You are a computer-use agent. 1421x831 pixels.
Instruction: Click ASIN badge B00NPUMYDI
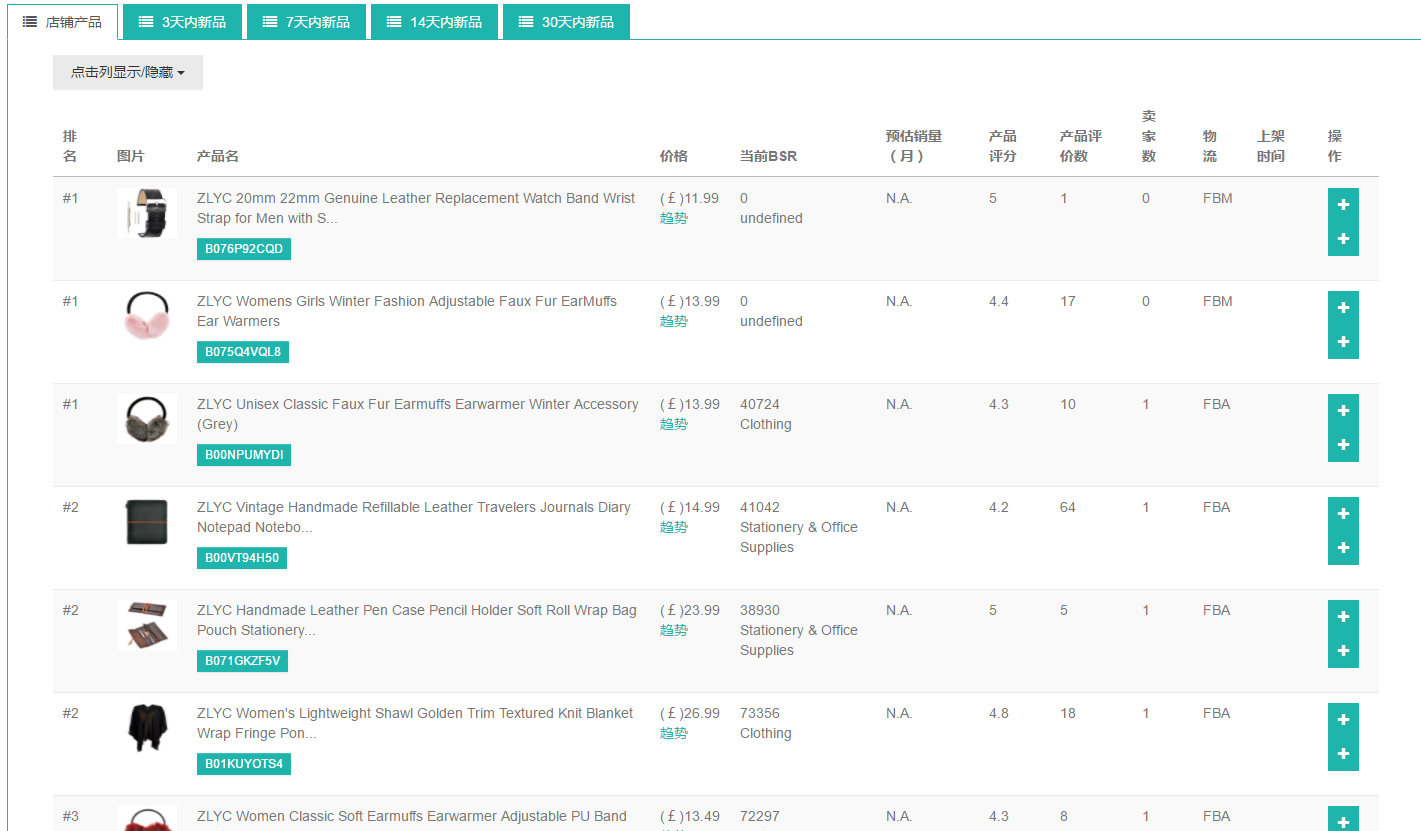click(x=244, y=455)
